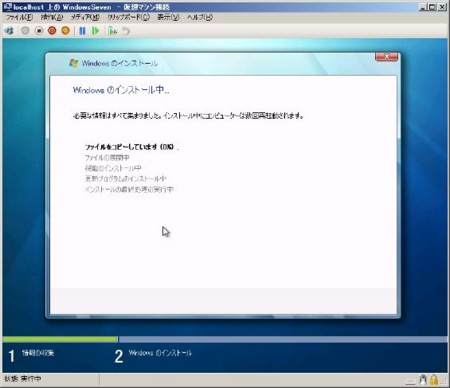The width and height of the screenshot is (450, 388).
Task: Click the grey phase 2 progress bar
Action: click(283, 339)
